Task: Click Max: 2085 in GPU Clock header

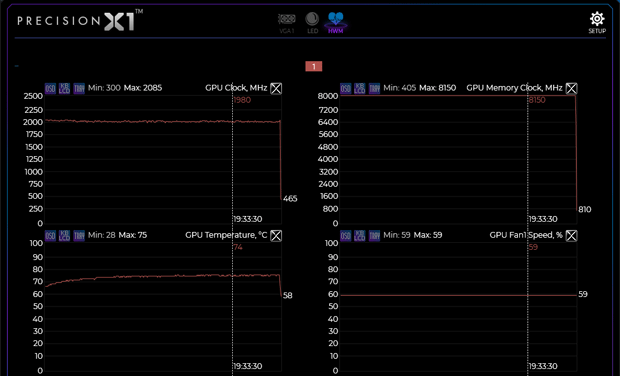Action: click(143, 88)
